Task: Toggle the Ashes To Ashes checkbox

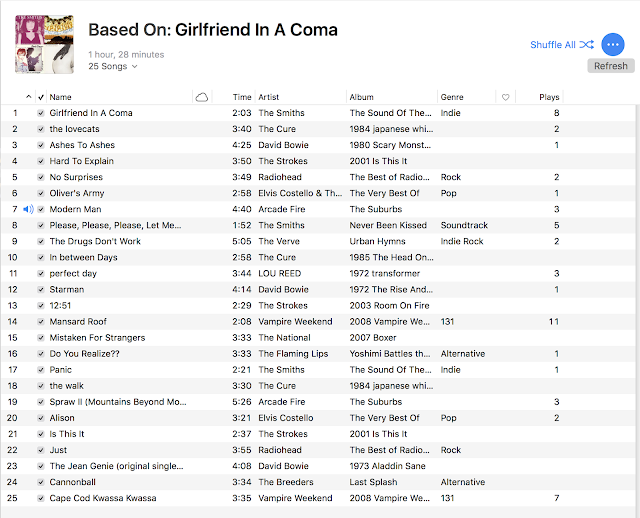Action: (40, 145)
